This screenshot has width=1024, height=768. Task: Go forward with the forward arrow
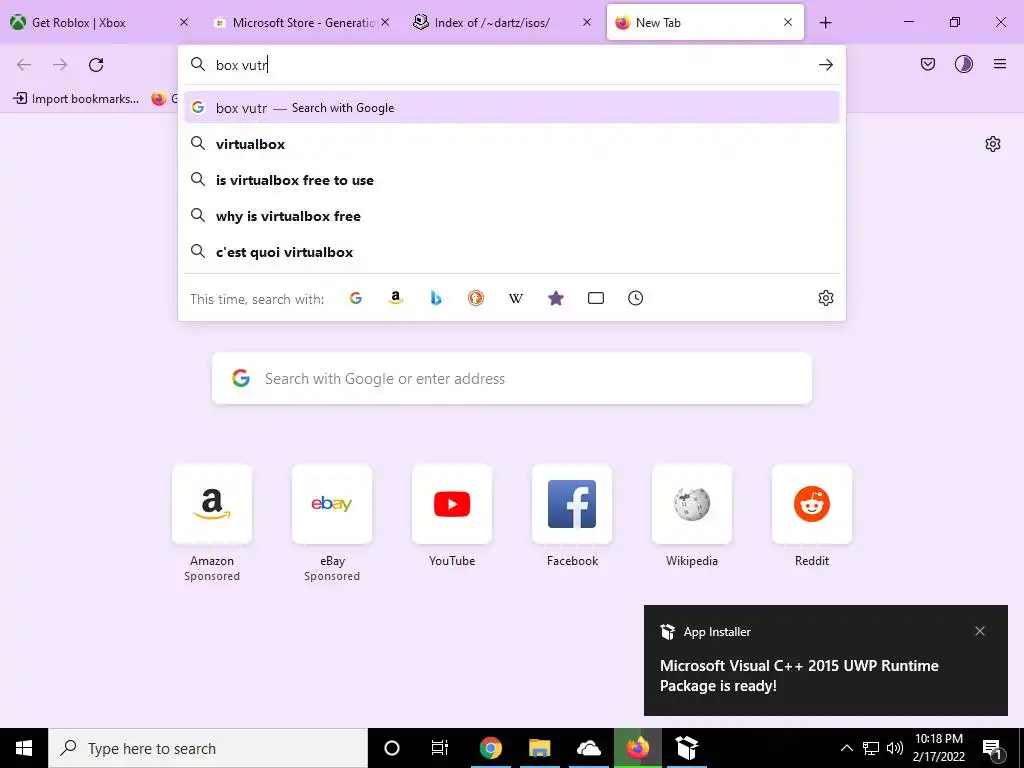[x=60, y=64]
